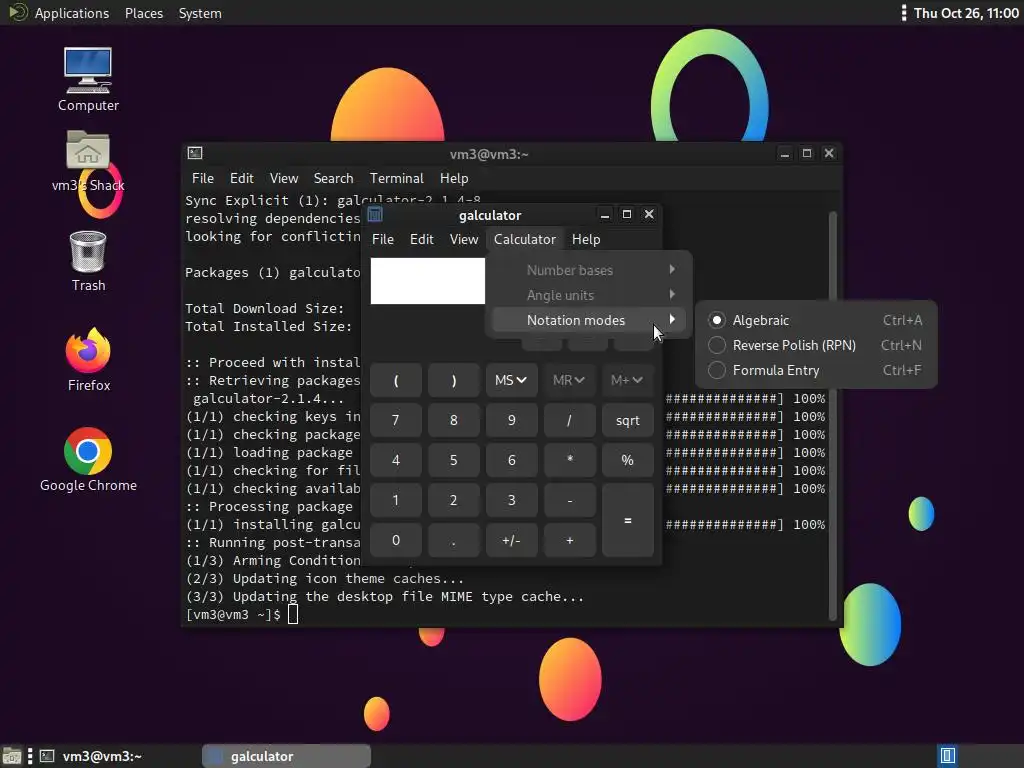
Task: Launch Google Chrome from the desktop
Action: click(88, 460)
